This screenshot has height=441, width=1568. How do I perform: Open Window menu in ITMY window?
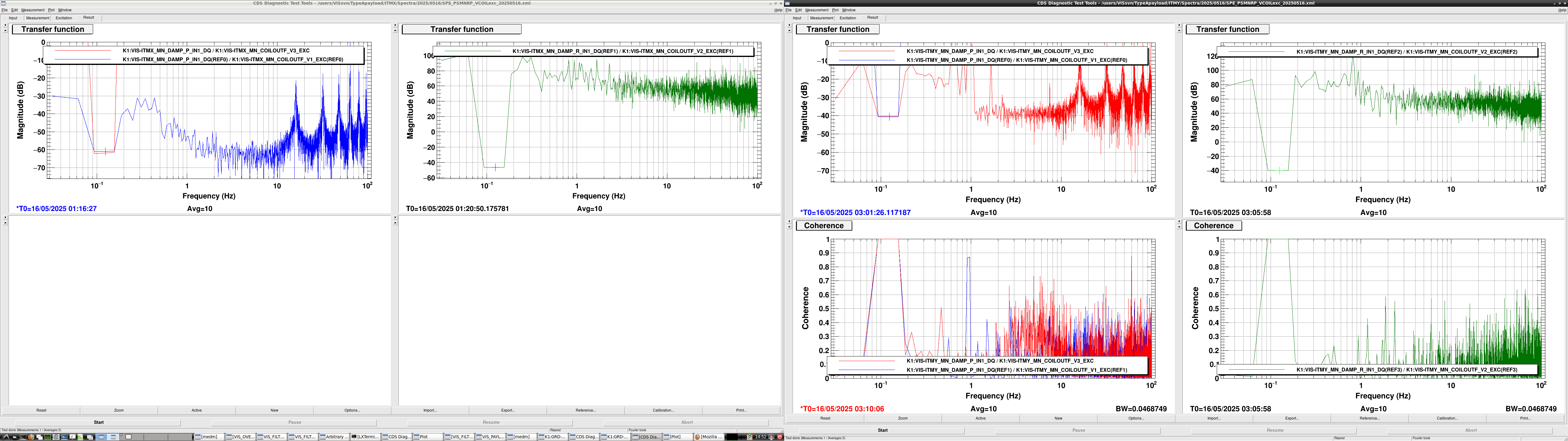click(x=849, y=10)
